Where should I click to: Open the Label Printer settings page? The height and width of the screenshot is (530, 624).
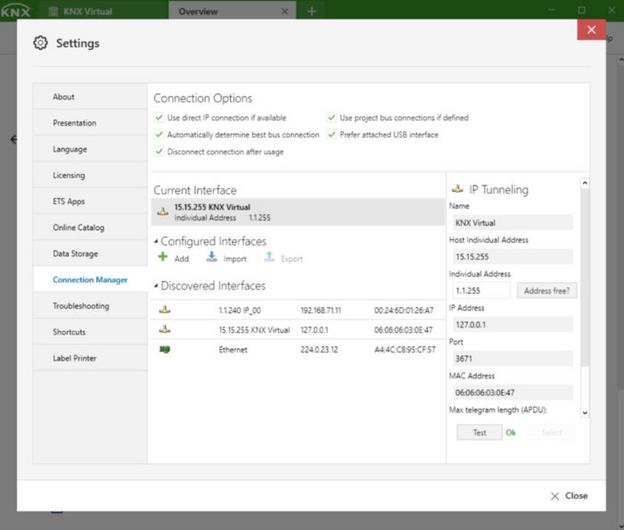(75, 358)
